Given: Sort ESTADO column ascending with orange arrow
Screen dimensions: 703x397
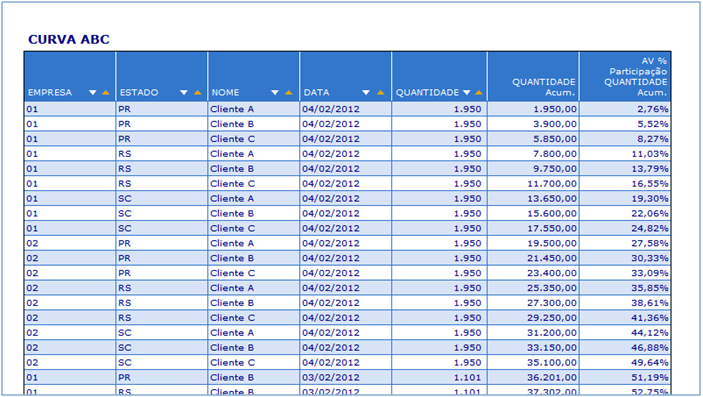Looking at the screenshot, I should tap(198, 93).
